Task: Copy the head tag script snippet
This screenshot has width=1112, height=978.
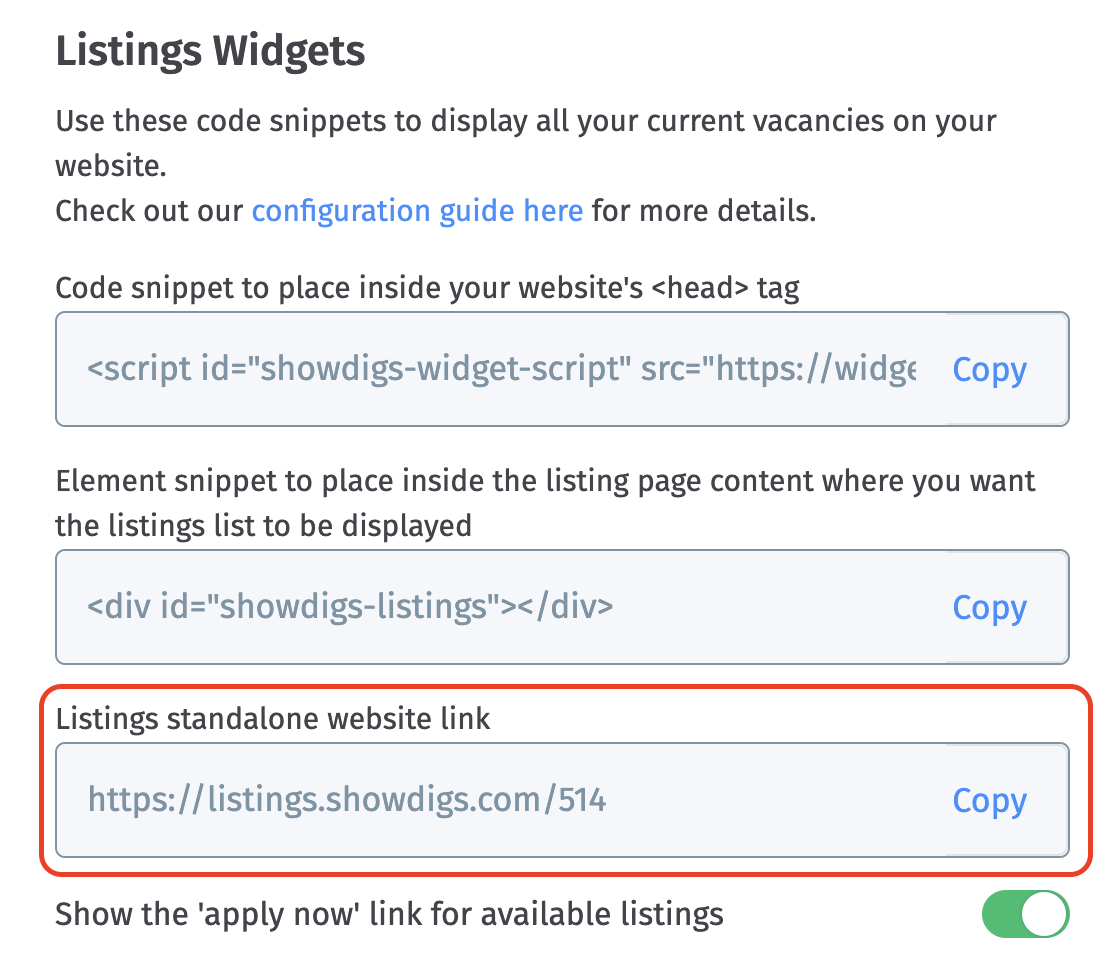Action: (x=989, y=370)
